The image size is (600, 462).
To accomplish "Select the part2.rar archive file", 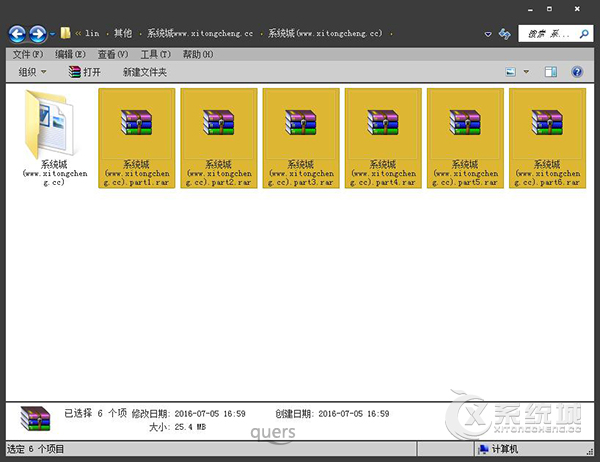I will click(219, 138).
